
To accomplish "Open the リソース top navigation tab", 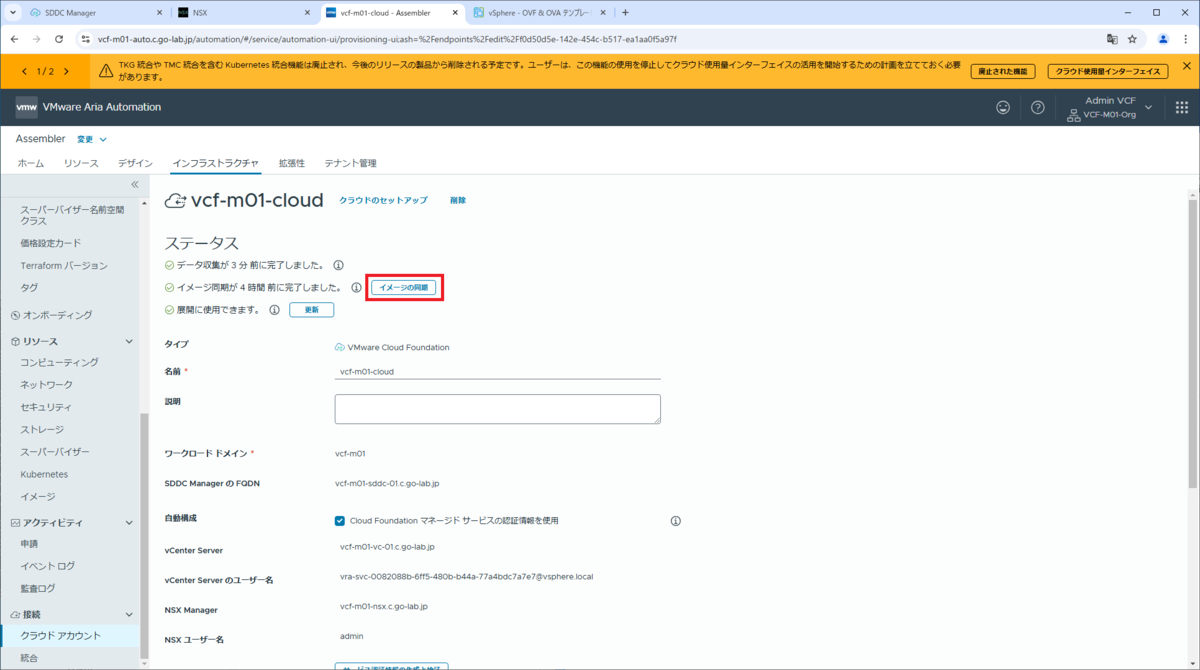I will pyautogui.click(x=81, y=163).
